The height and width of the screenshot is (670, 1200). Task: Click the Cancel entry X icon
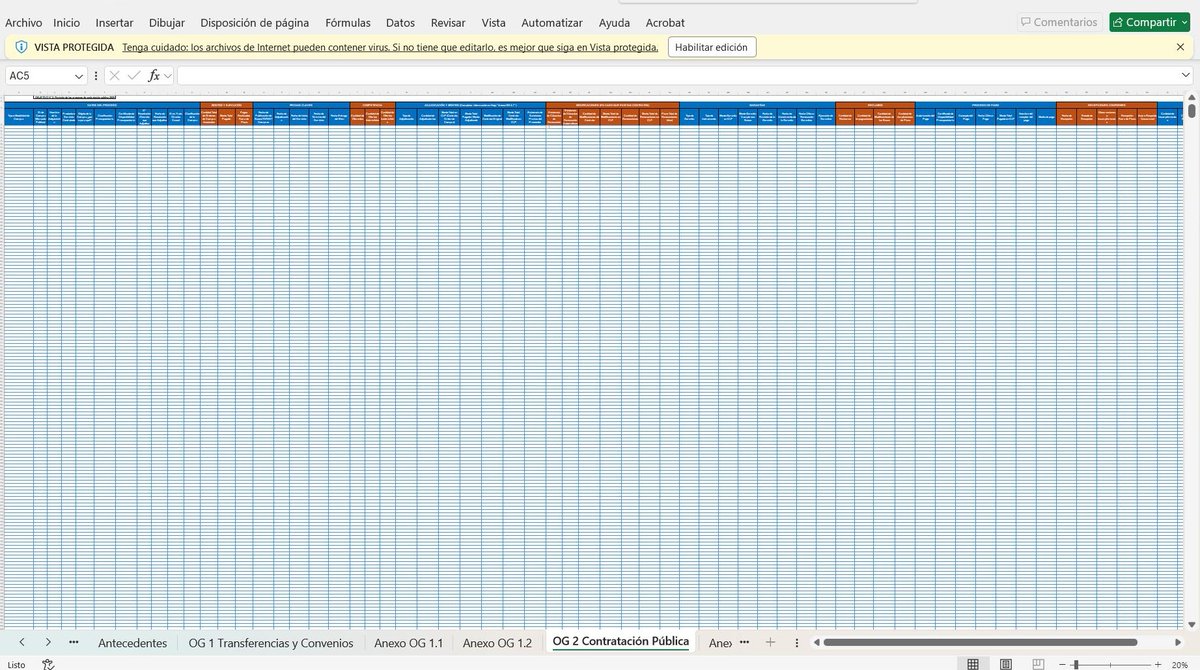pyautogui.click(x=114, y=76)
